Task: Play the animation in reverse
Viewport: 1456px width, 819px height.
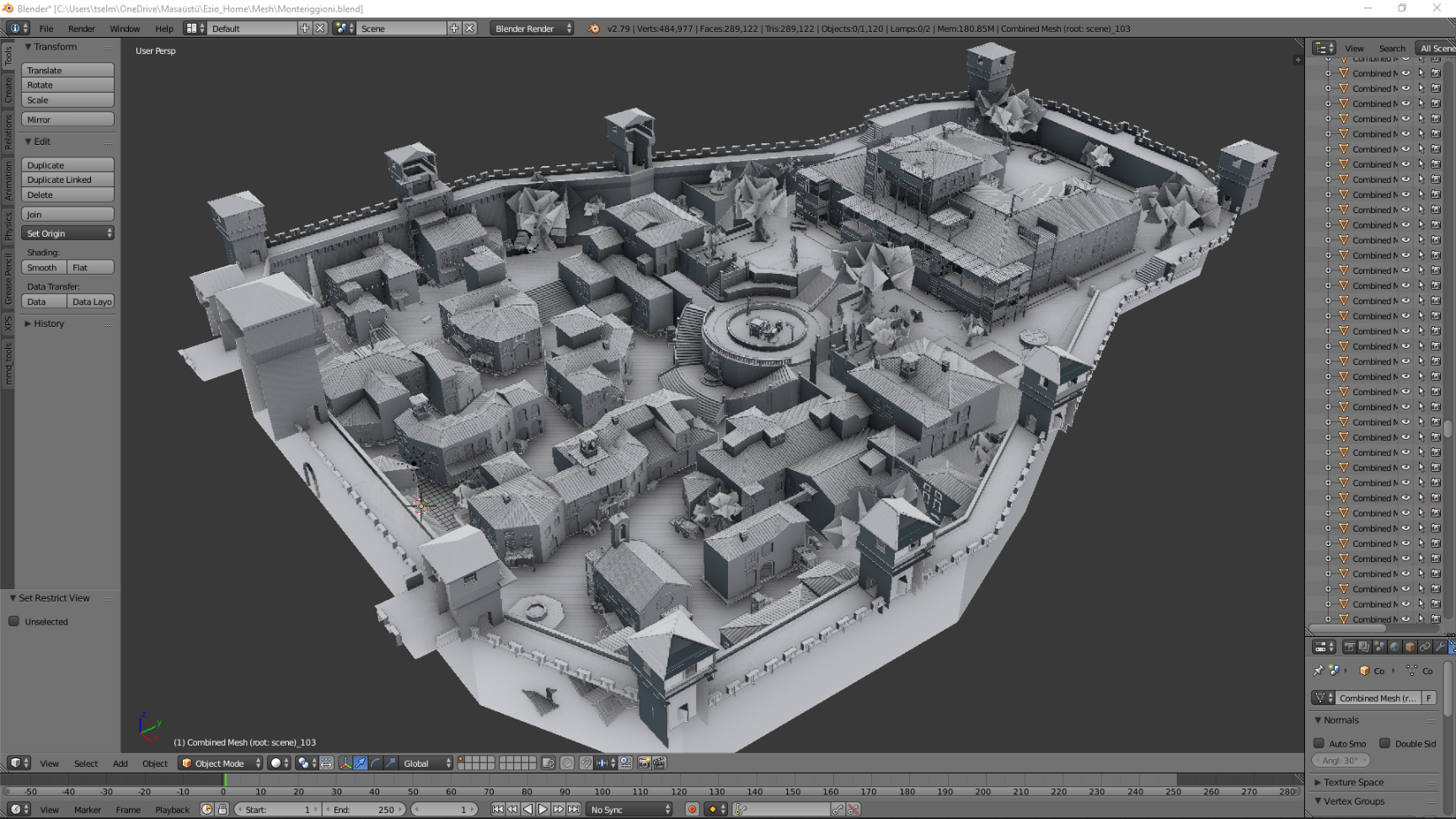Action: pyautogui.click(x=528, y=809)
